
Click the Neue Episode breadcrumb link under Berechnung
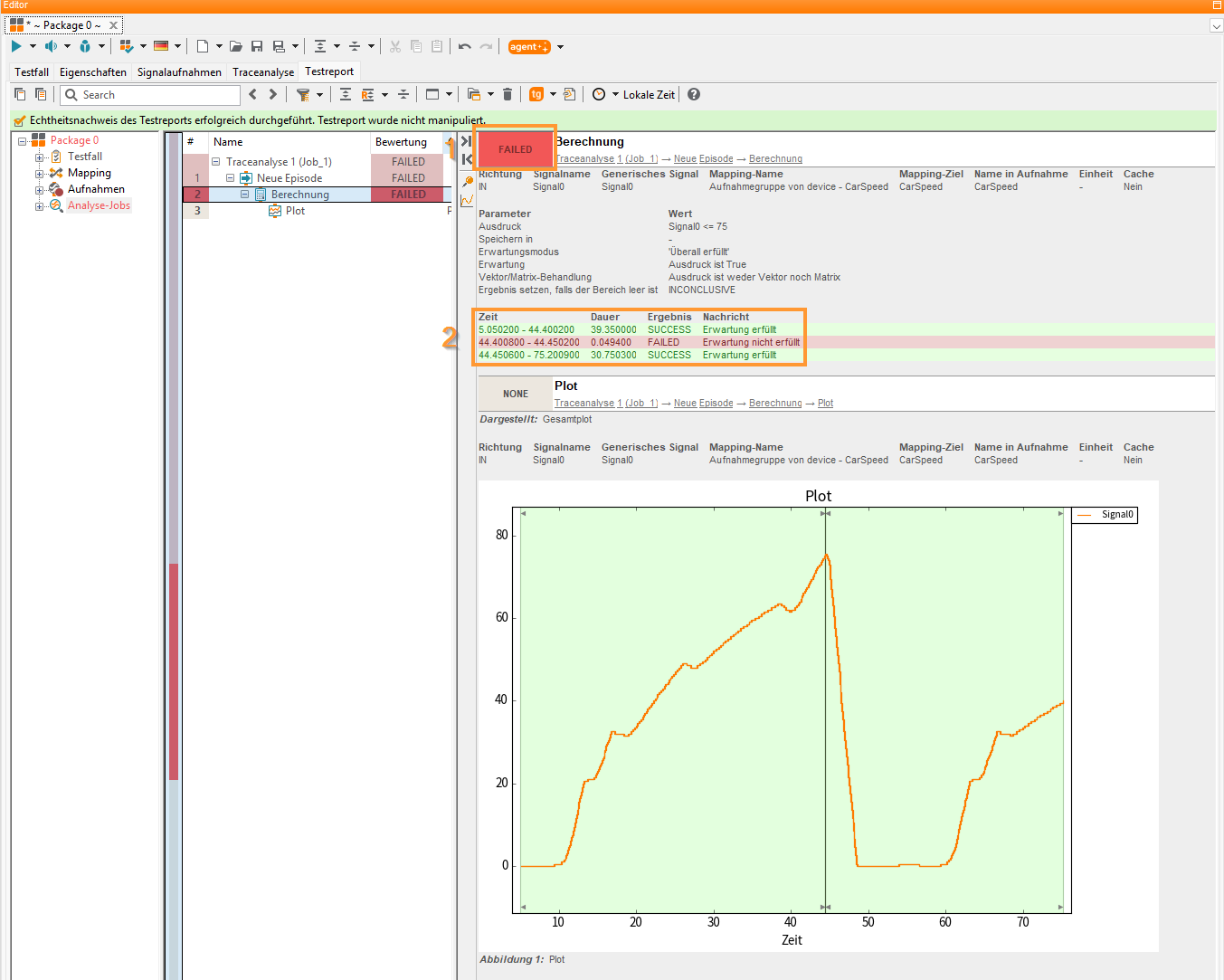click(703, 159)
